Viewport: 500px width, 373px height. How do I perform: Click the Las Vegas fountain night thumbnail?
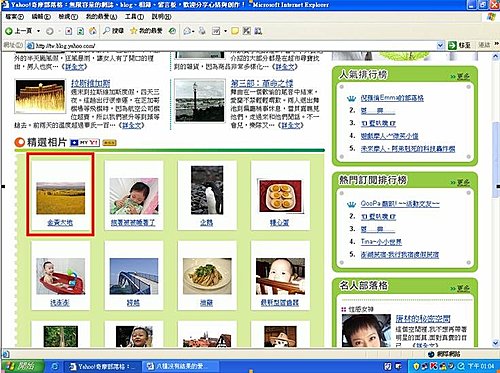(x=40, y=96)
